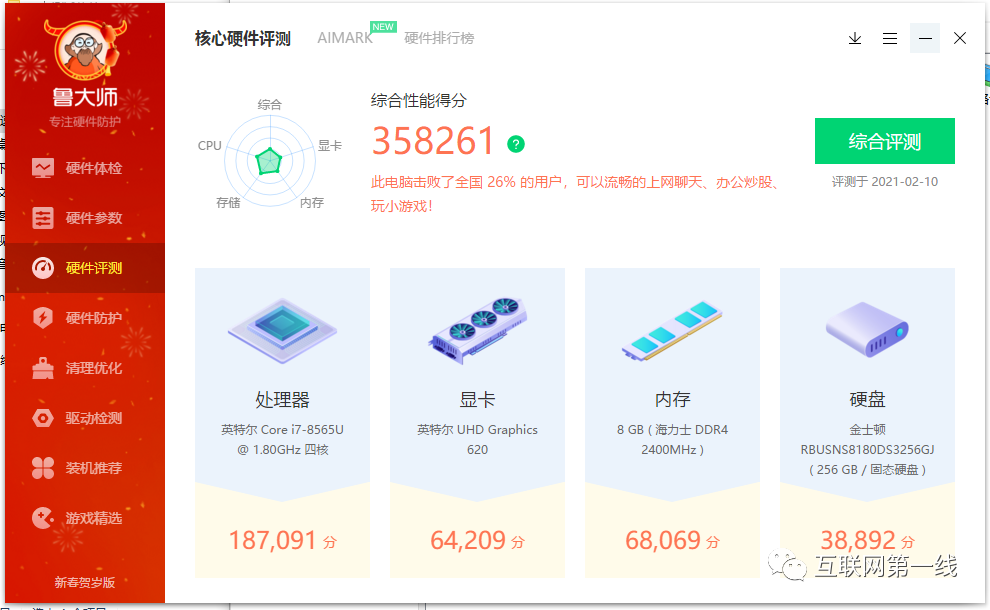This screenshot has height=610, width=990.
Task: Click the hard disk illustration
Action: tap(867, 329)
